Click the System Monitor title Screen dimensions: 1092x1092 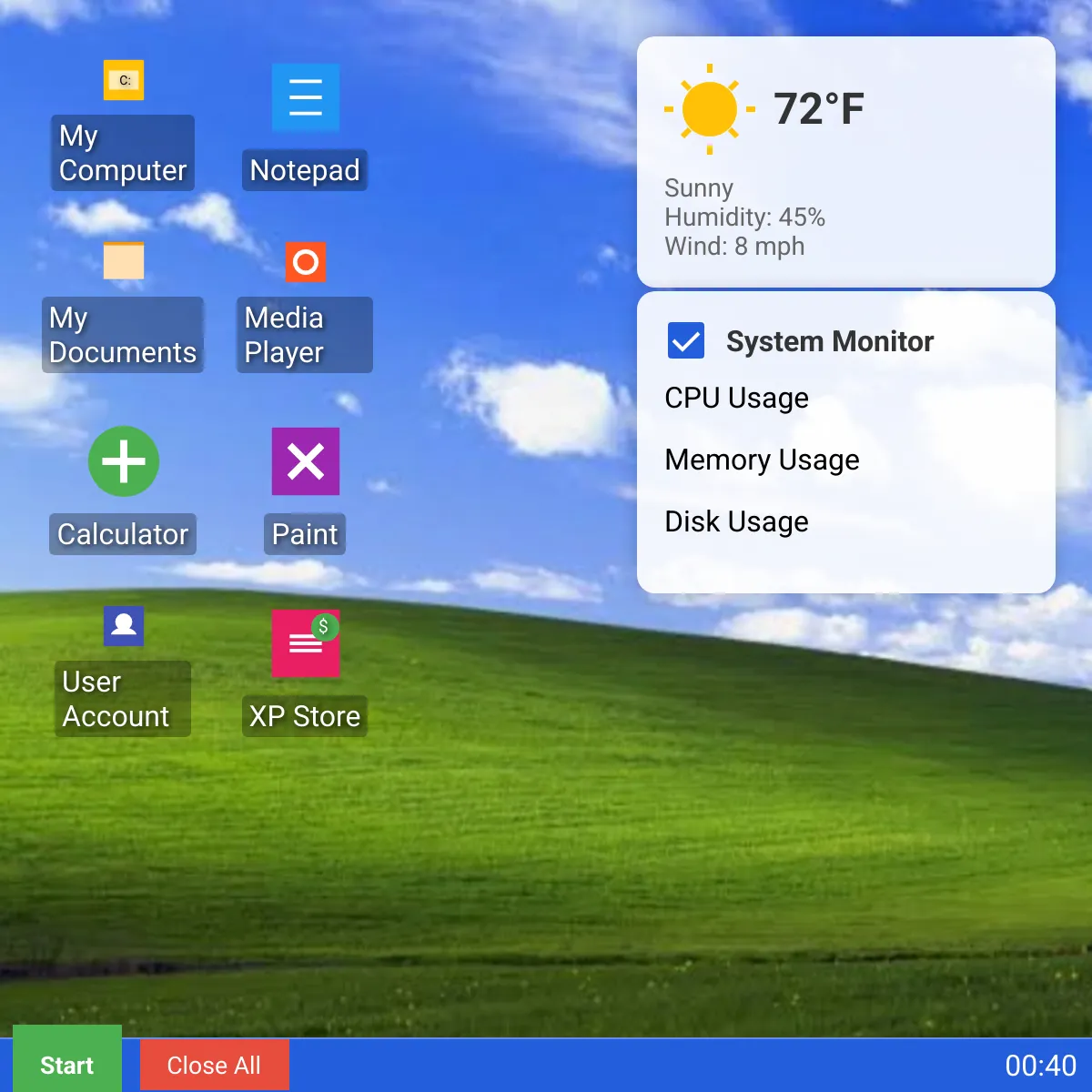coord(830,341)
